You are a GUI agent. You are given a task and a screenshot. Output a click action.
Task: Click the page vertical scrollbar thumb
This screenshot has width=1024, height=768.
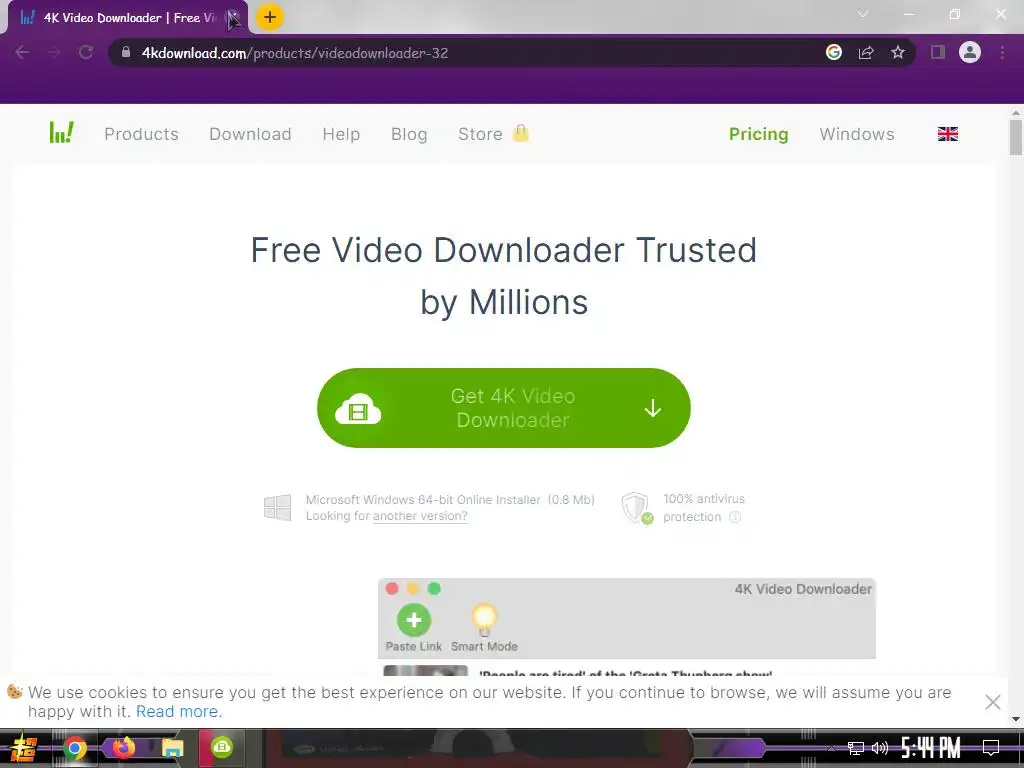[1016, 136]
